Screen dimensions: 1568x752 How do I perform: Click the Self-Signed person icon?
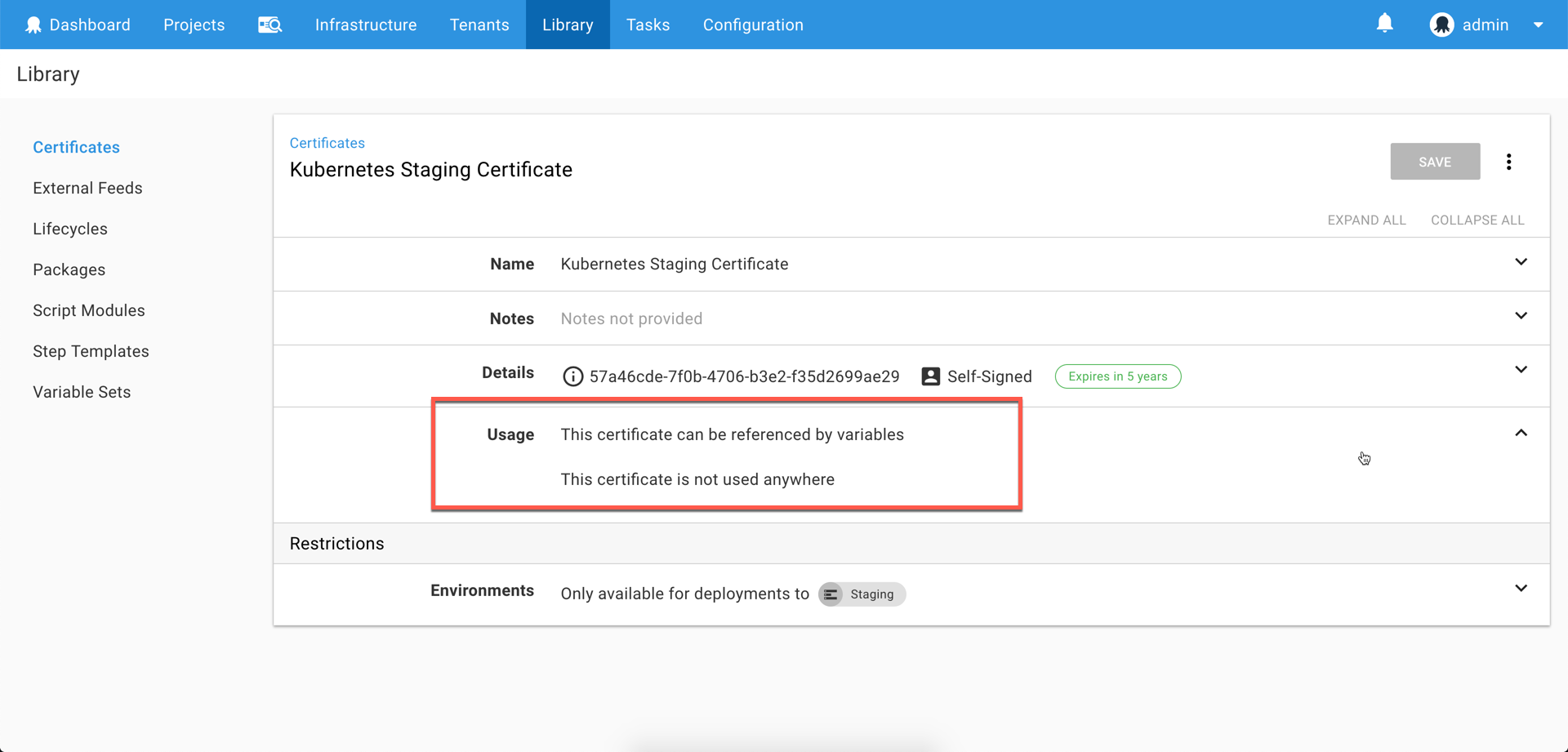pos(930,376)
